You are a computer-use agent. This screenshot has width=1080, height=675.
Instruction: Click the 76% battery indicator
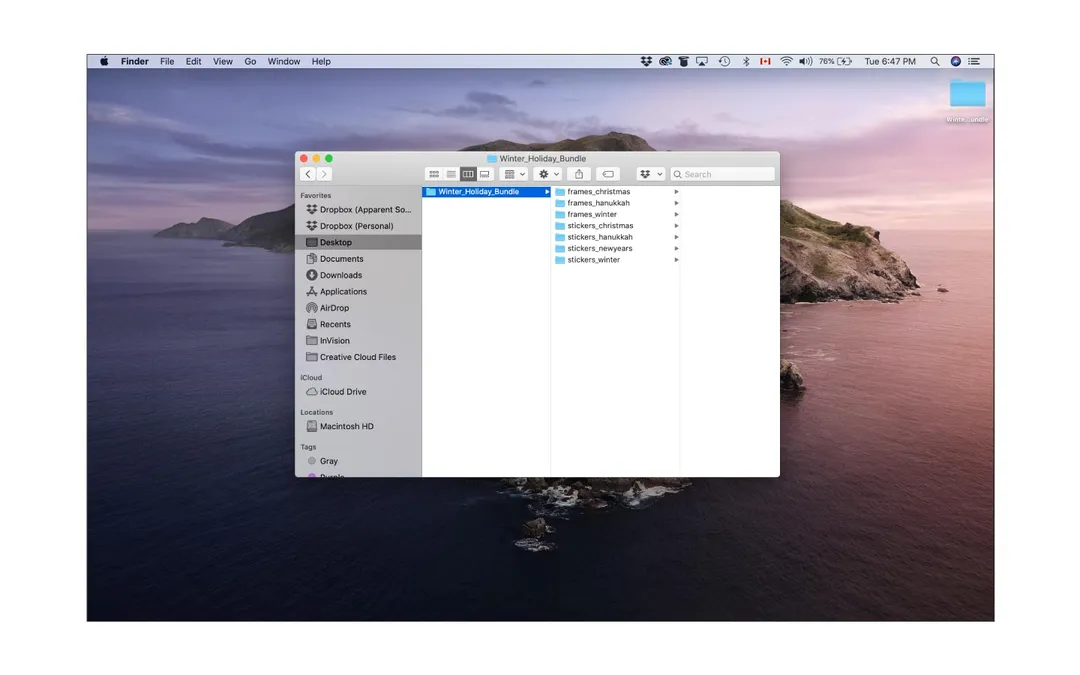point(835,61)
